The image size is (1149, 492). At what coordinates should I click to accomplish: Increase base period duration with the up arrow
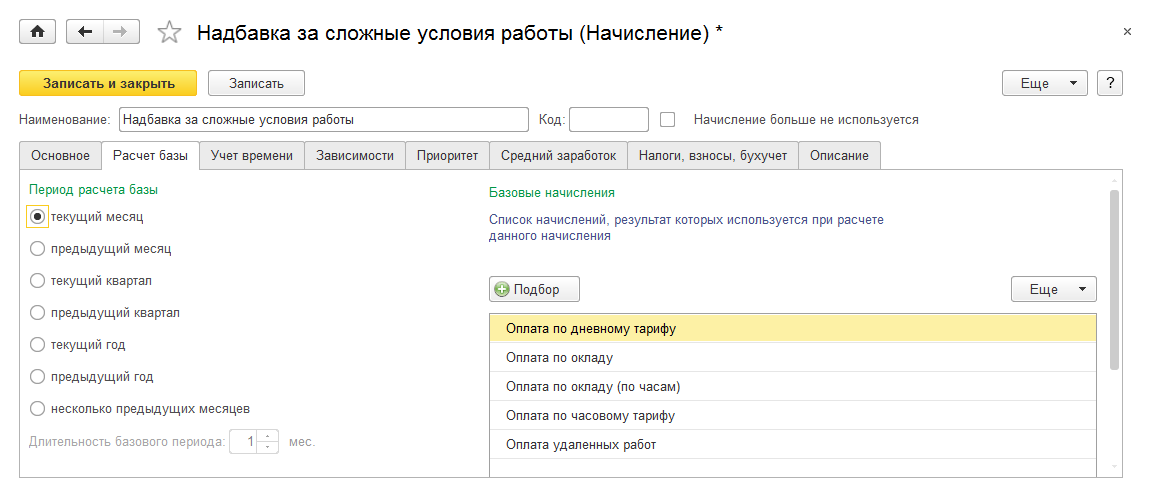(268, 435)
